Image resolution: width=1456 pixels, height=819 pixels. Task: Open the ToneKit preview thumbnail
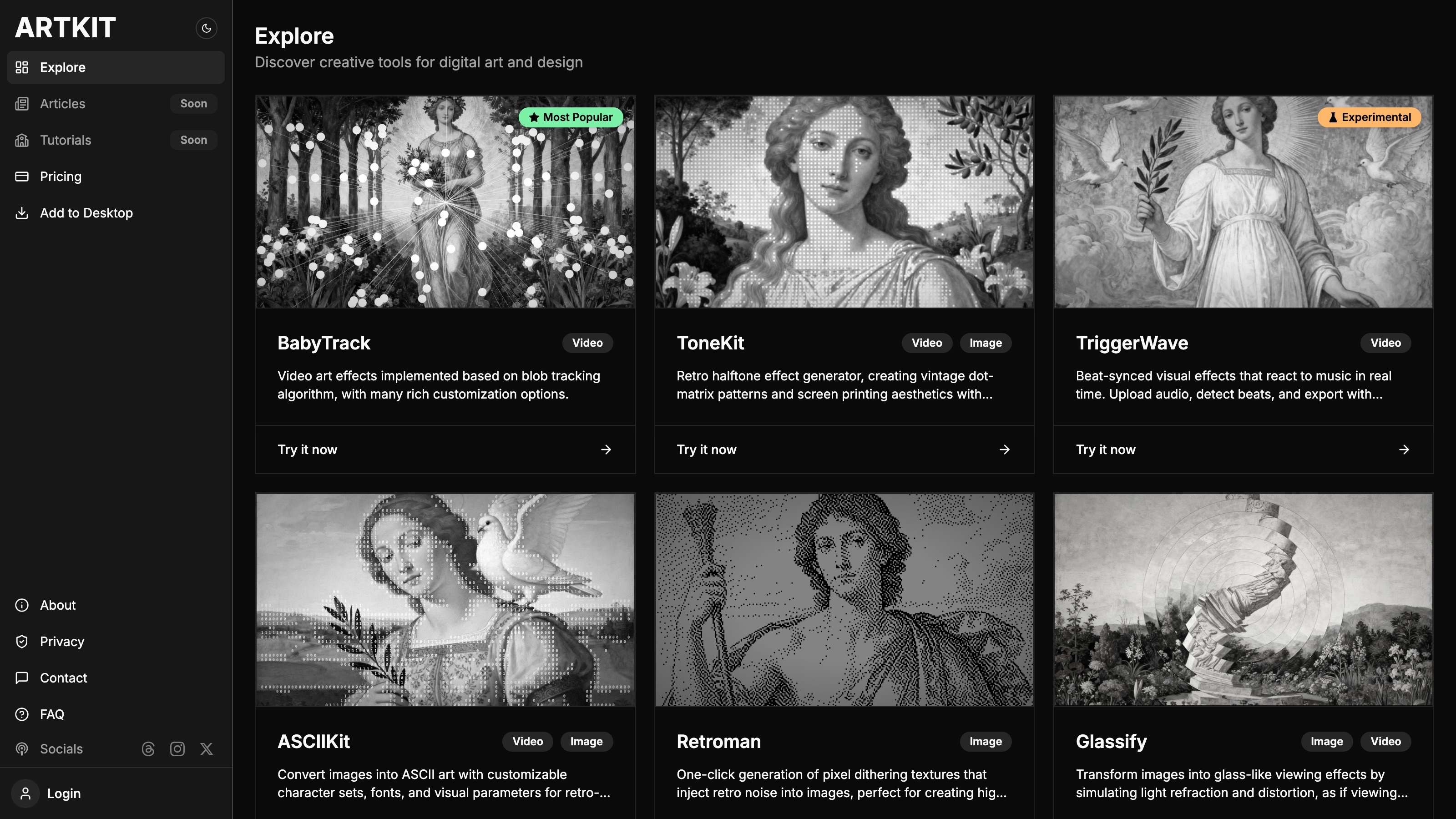coord(844,202)
